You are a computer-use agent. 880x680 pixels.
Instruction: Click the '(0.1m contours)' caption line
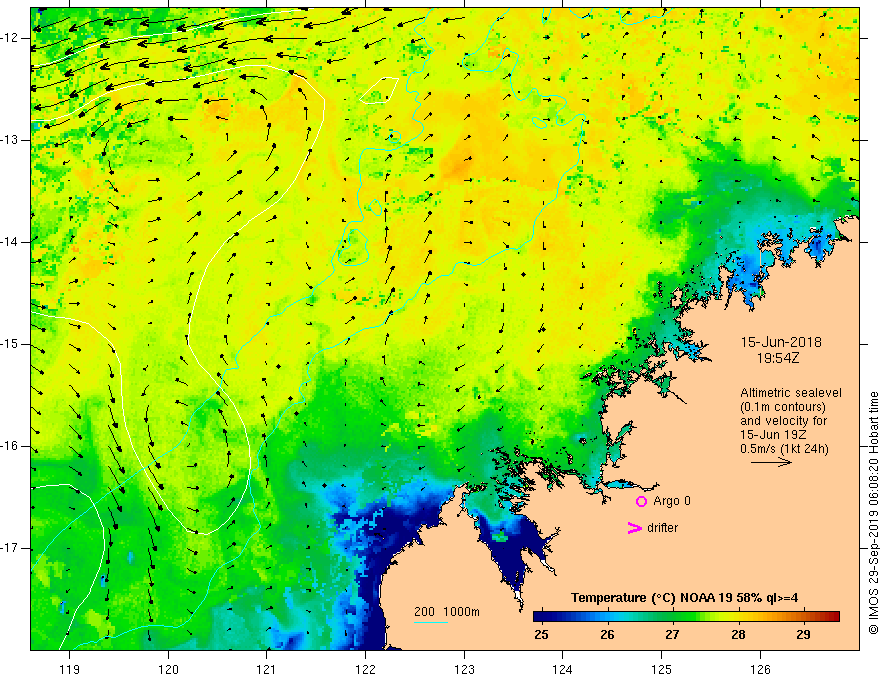(x=783, y=407)
